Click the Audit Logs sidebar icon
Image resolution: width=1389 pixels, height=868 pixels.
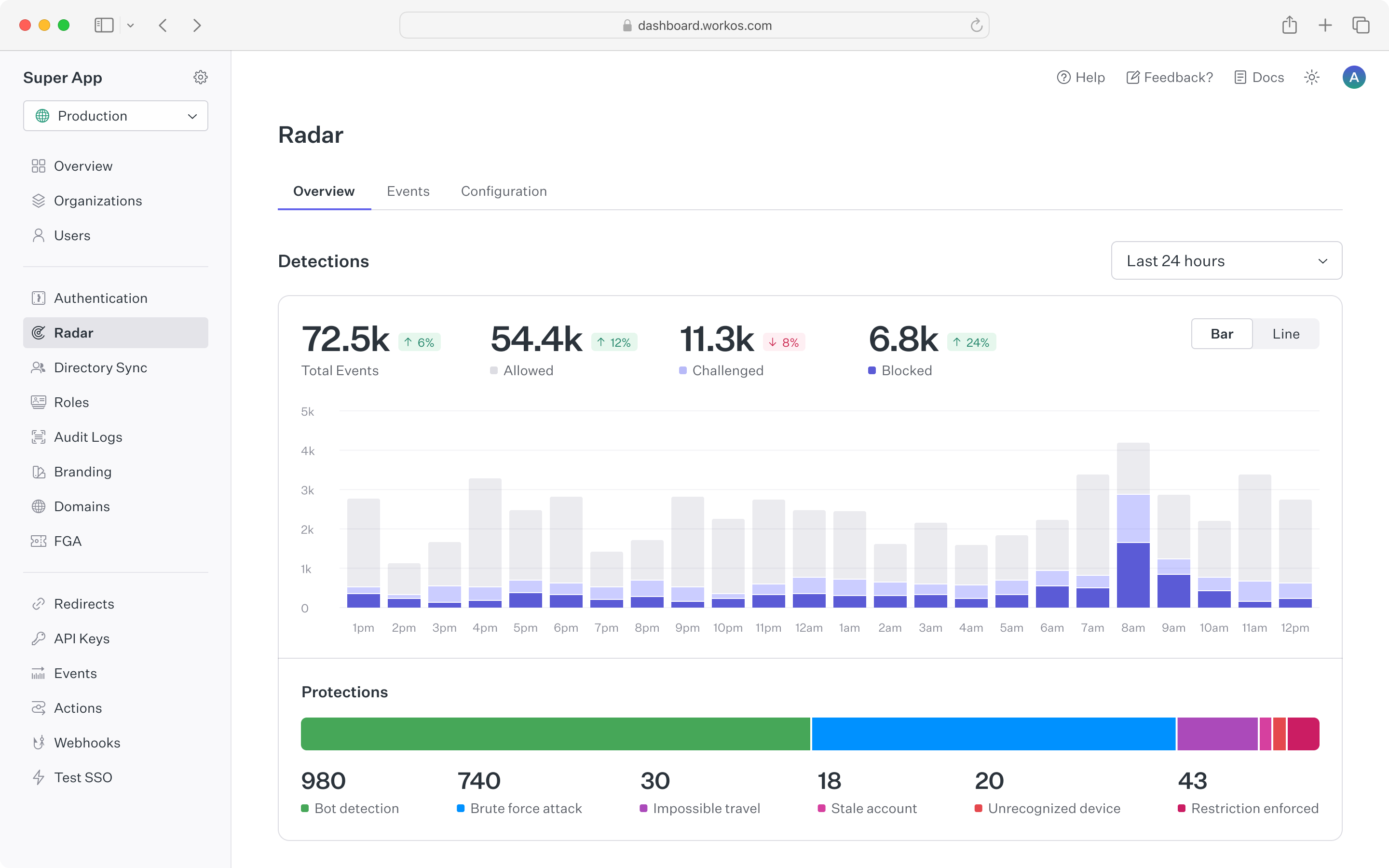pyautogui.click(x=39, y=437)
